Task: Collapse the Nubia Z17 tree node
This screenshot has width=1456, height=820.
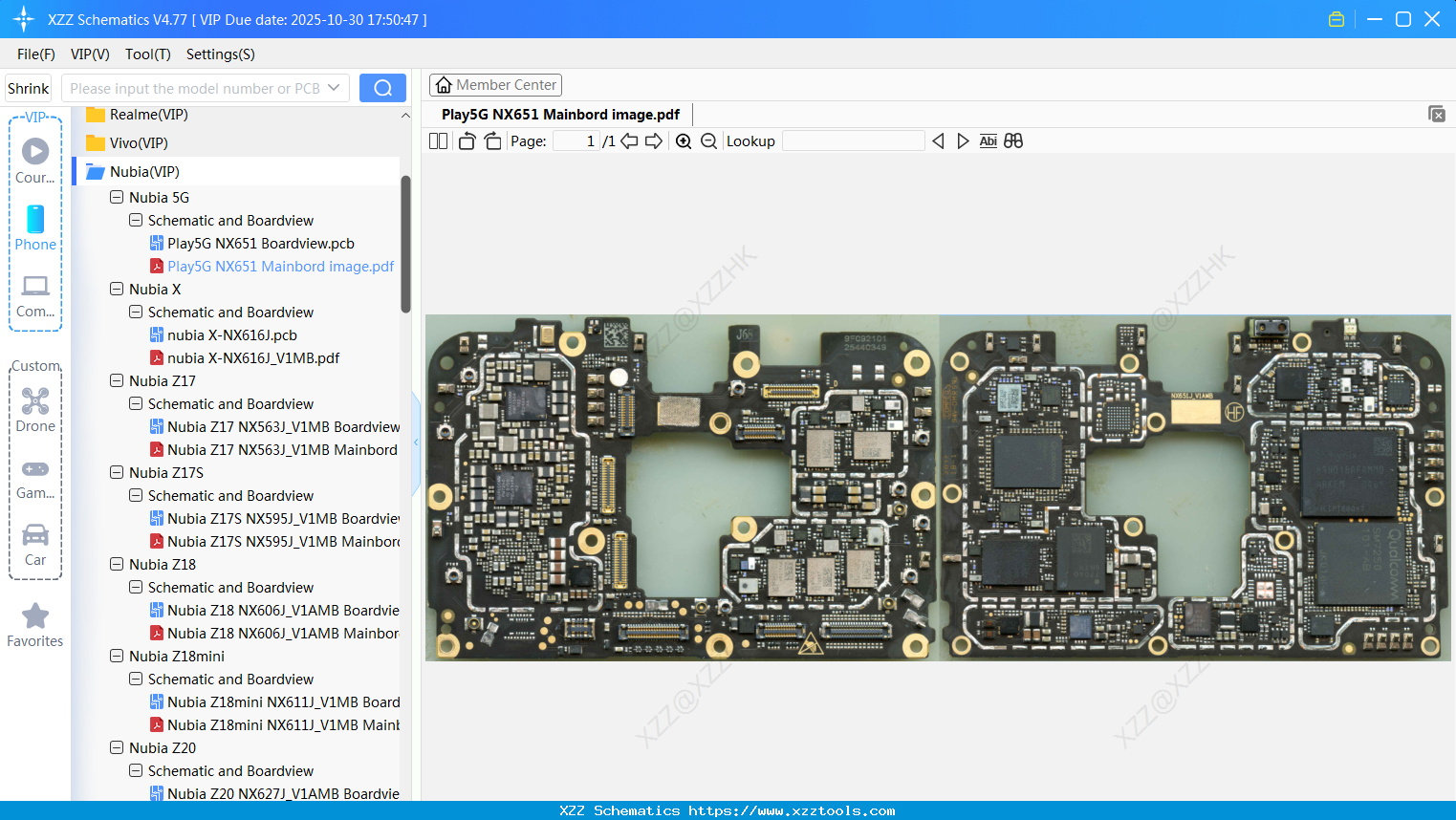Action: click(115, 380)
